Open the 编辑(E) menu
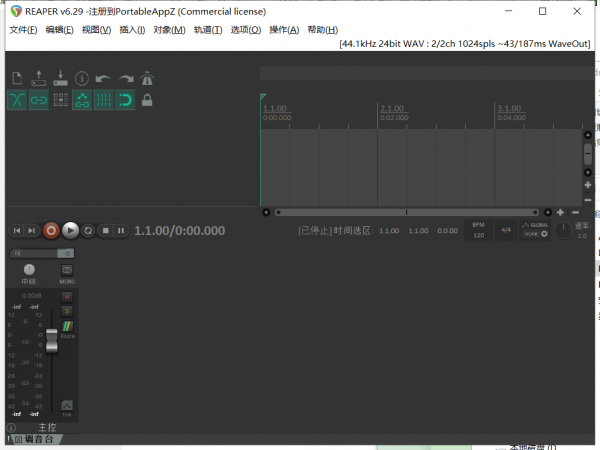The width and height of the screenshot is (600, 450). 59,30
